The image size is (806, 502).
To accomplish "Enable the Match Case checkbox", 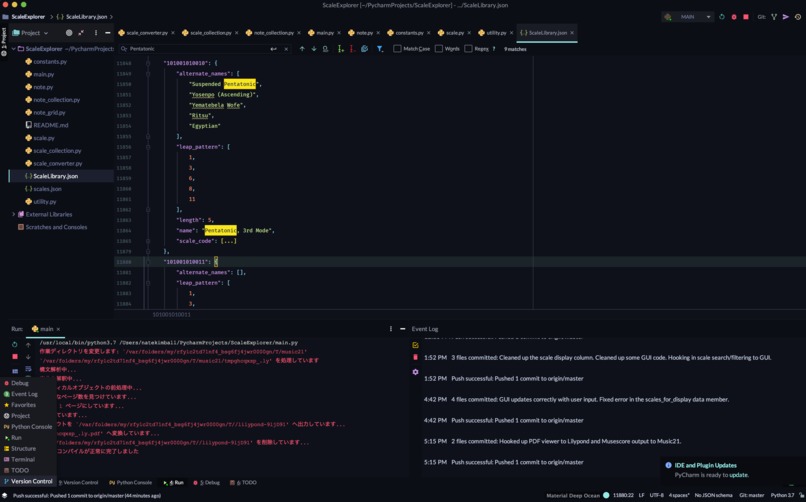I will click(397, 49).
